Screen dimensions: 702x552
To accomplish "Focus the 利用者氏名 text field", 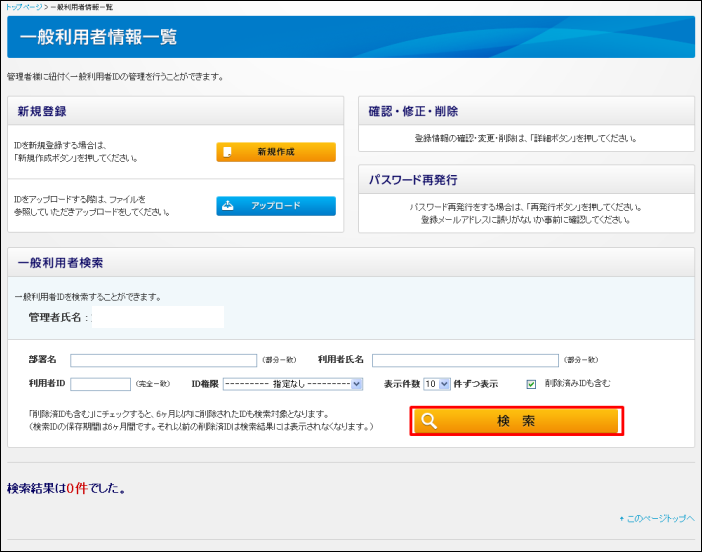I will coord(465,360).
